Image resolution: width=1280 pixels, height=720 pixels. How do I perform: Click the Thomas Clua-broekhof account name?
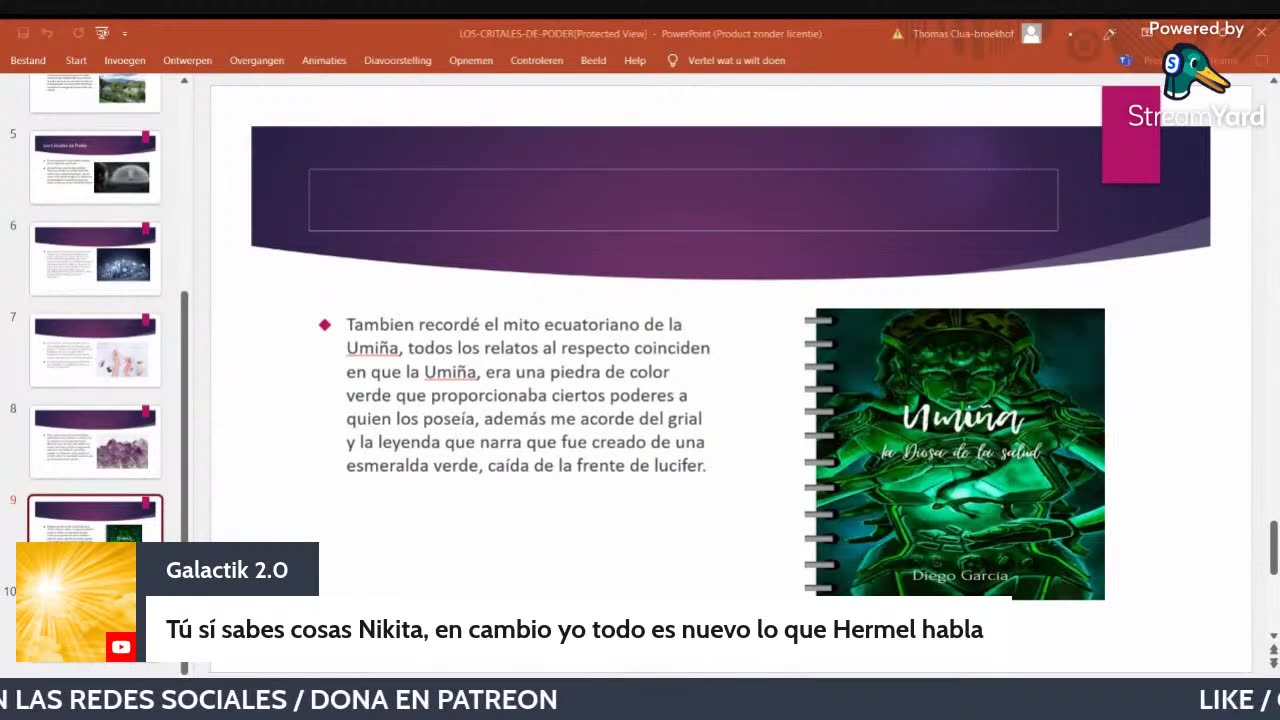tap(963, 34)
